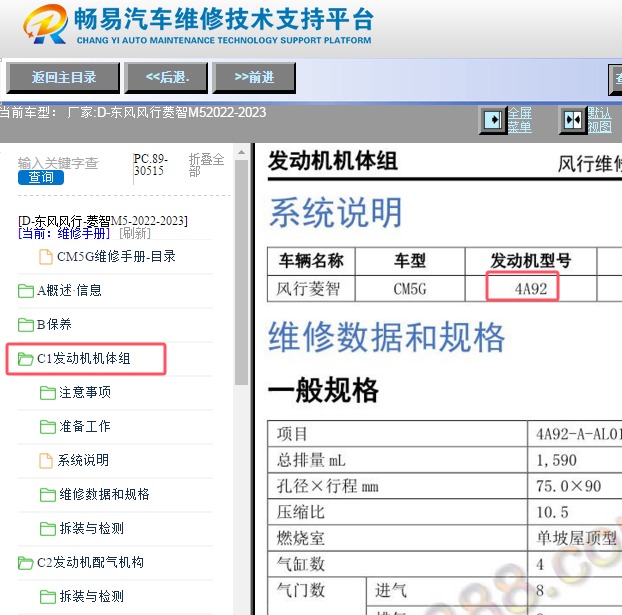
Task: Click the 系统说明 heading in content
Action: click(x=336, y=213)
